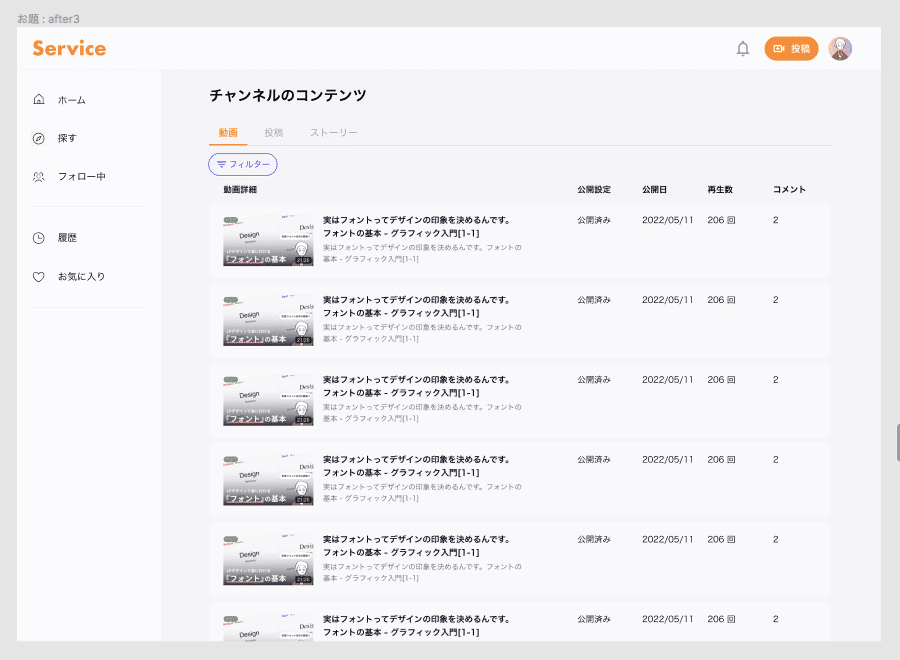Screen dimensions: 900x660
Task: Open the first video thumbnail
Action: click(268, 240)
